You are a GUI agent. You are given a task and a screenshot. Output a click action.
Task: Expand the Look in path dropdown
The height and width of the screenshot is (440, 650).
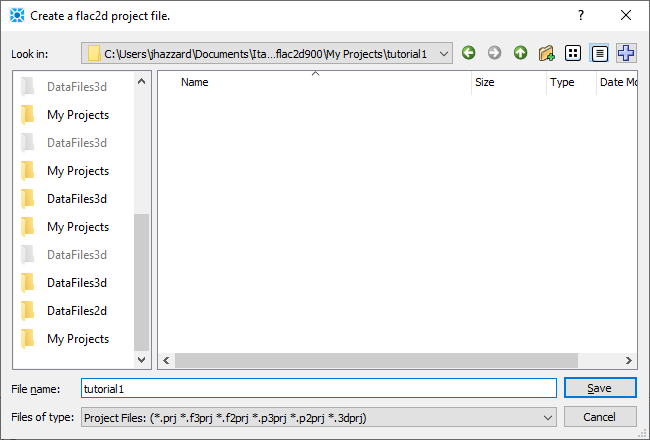click(444, 53)
